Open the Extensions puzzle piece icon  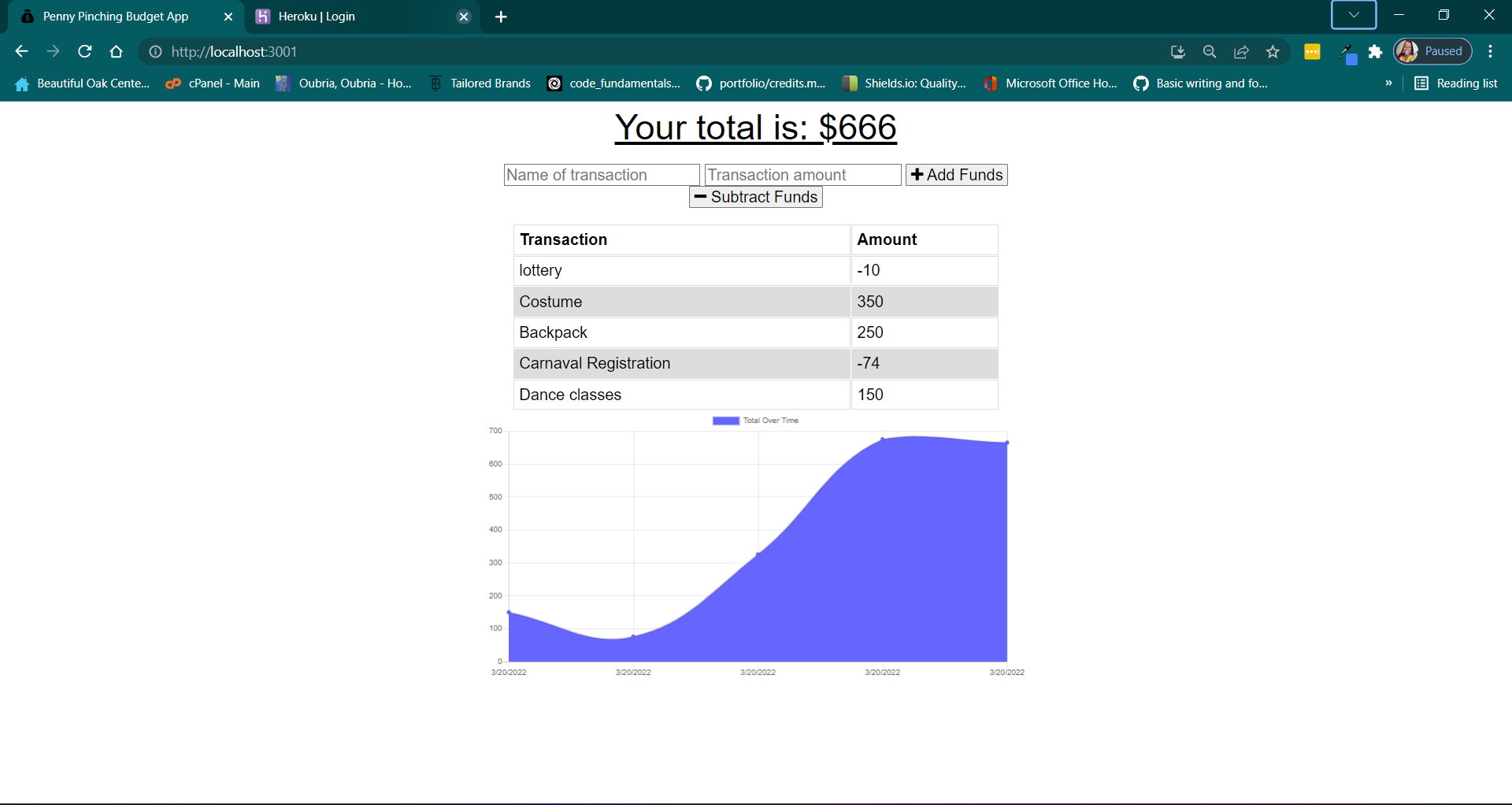coord(1376,51)
